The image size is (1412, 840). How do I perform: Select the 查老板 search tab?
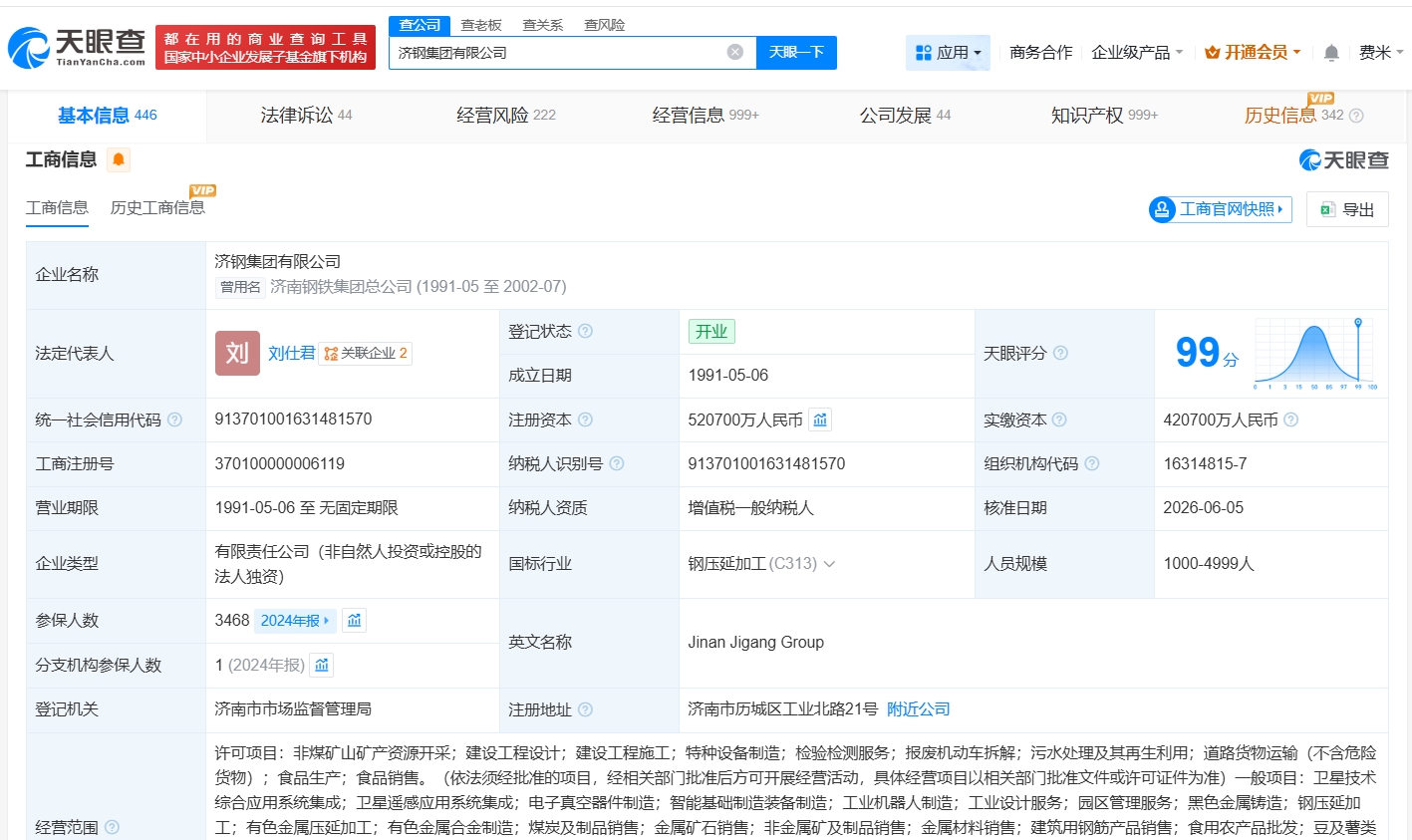[x=481, y=25]
